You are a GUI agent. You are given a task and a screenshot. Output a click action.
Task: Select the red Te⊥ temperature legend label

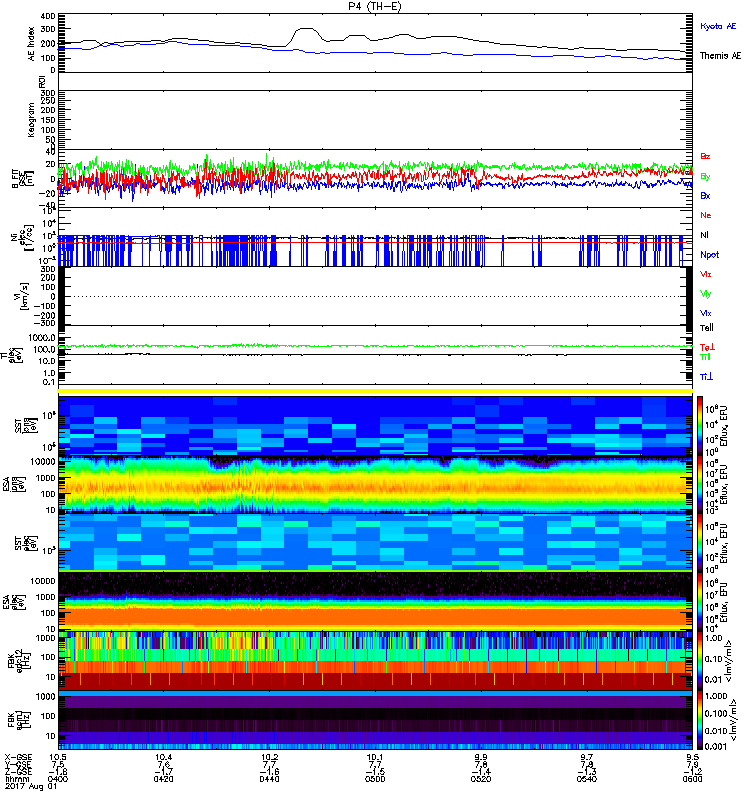click(x=707, y=347)
